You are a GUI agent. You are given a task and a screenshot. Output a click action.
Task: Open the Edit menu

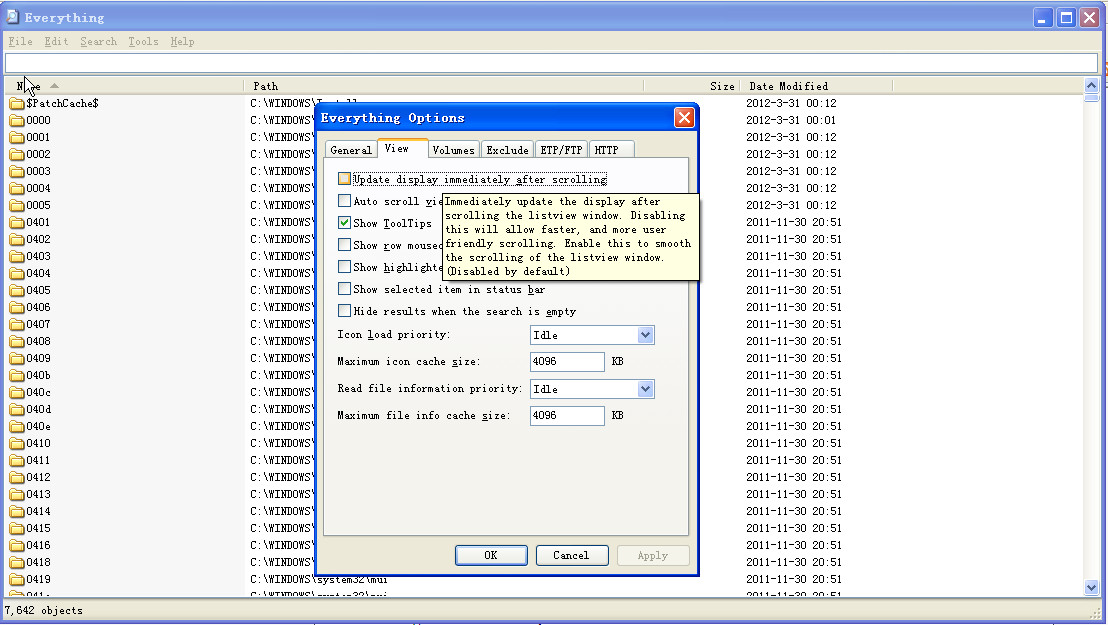57,42
